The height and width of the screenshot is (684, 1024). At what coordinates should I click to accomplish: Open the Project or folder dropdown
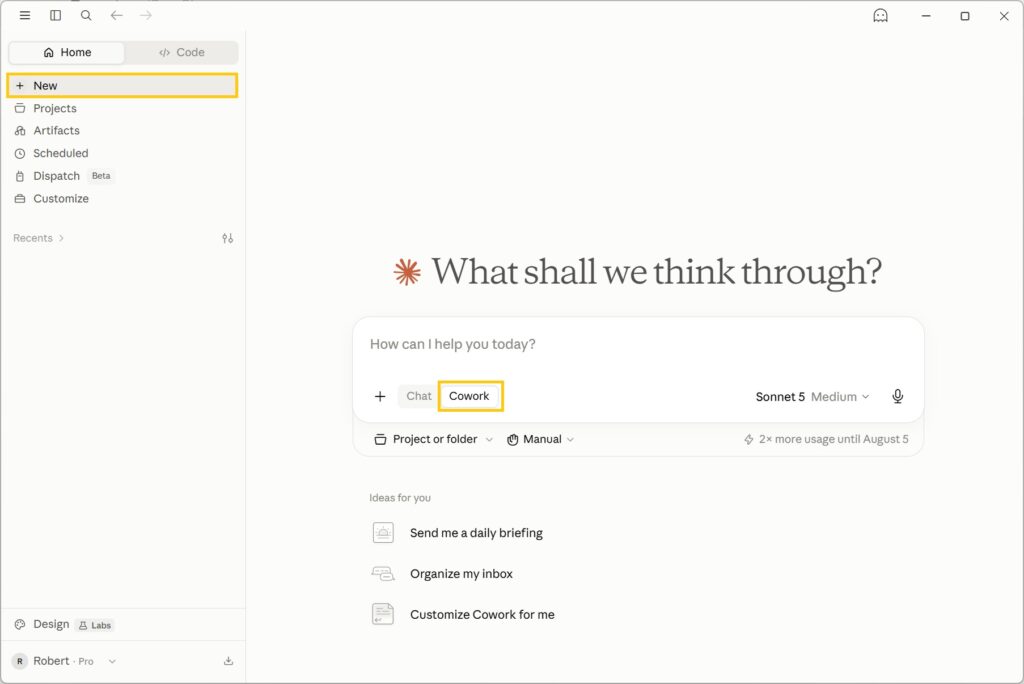(x=434, y=440)
